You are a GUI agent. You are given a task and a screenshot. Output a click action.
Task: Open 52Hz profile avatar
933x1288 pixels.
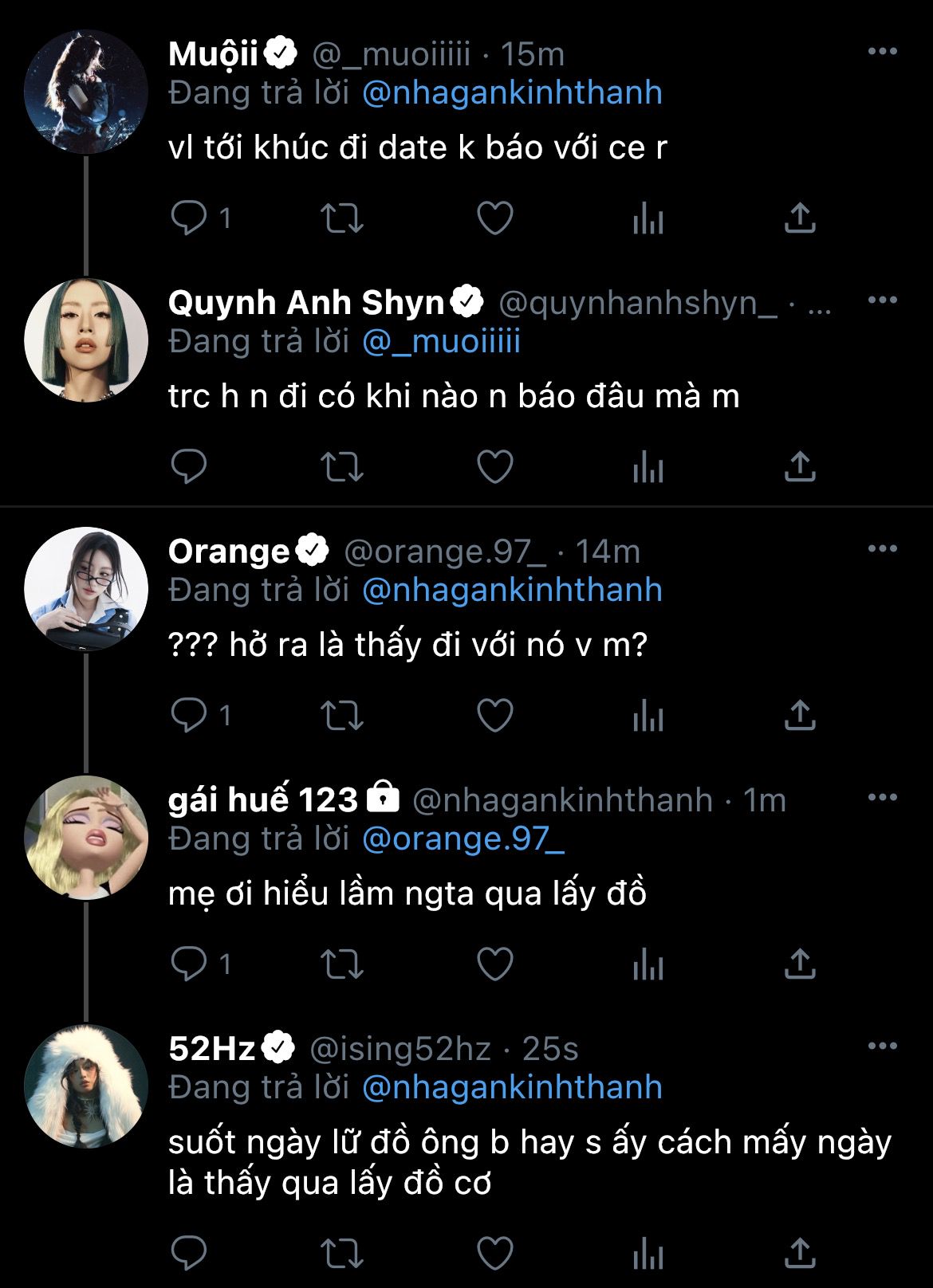86,1086
